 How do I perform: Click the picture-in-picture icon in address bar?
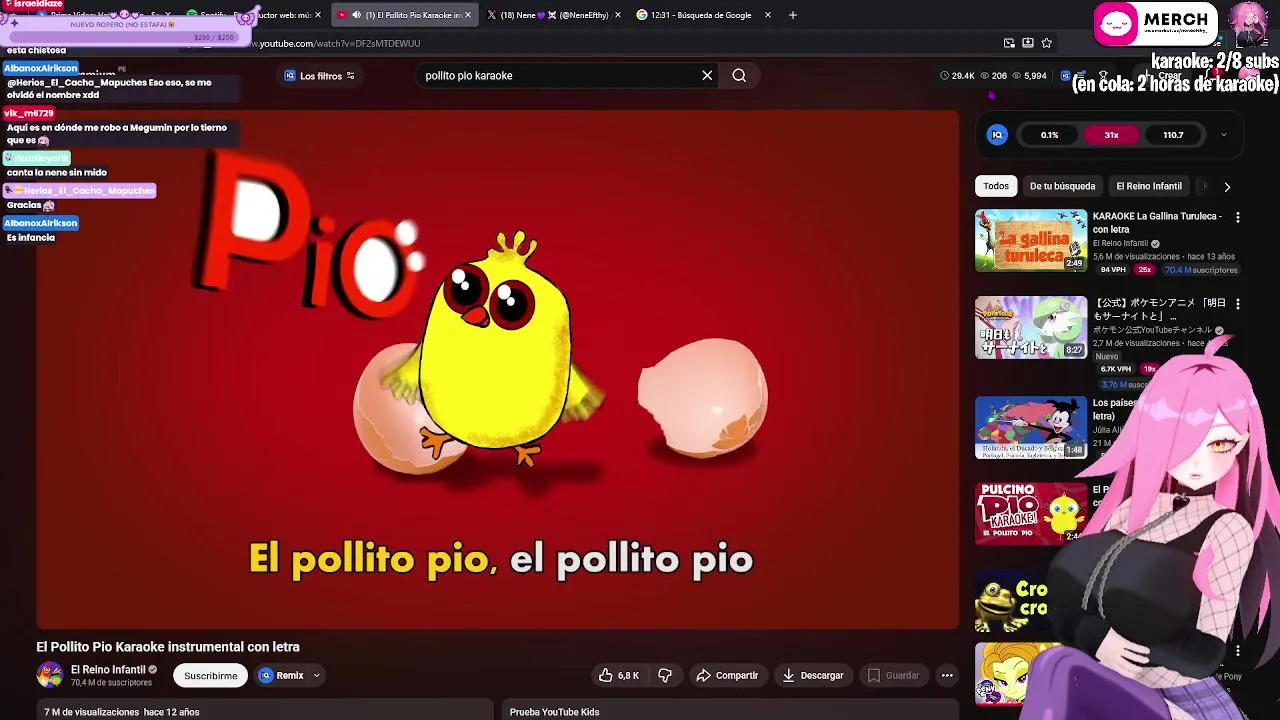coord(1009,43)
